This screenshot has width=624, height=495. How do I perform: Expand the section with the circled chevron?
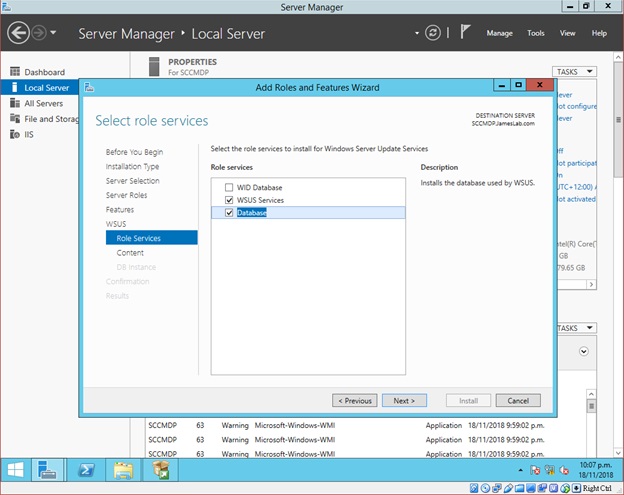point(583,351)
